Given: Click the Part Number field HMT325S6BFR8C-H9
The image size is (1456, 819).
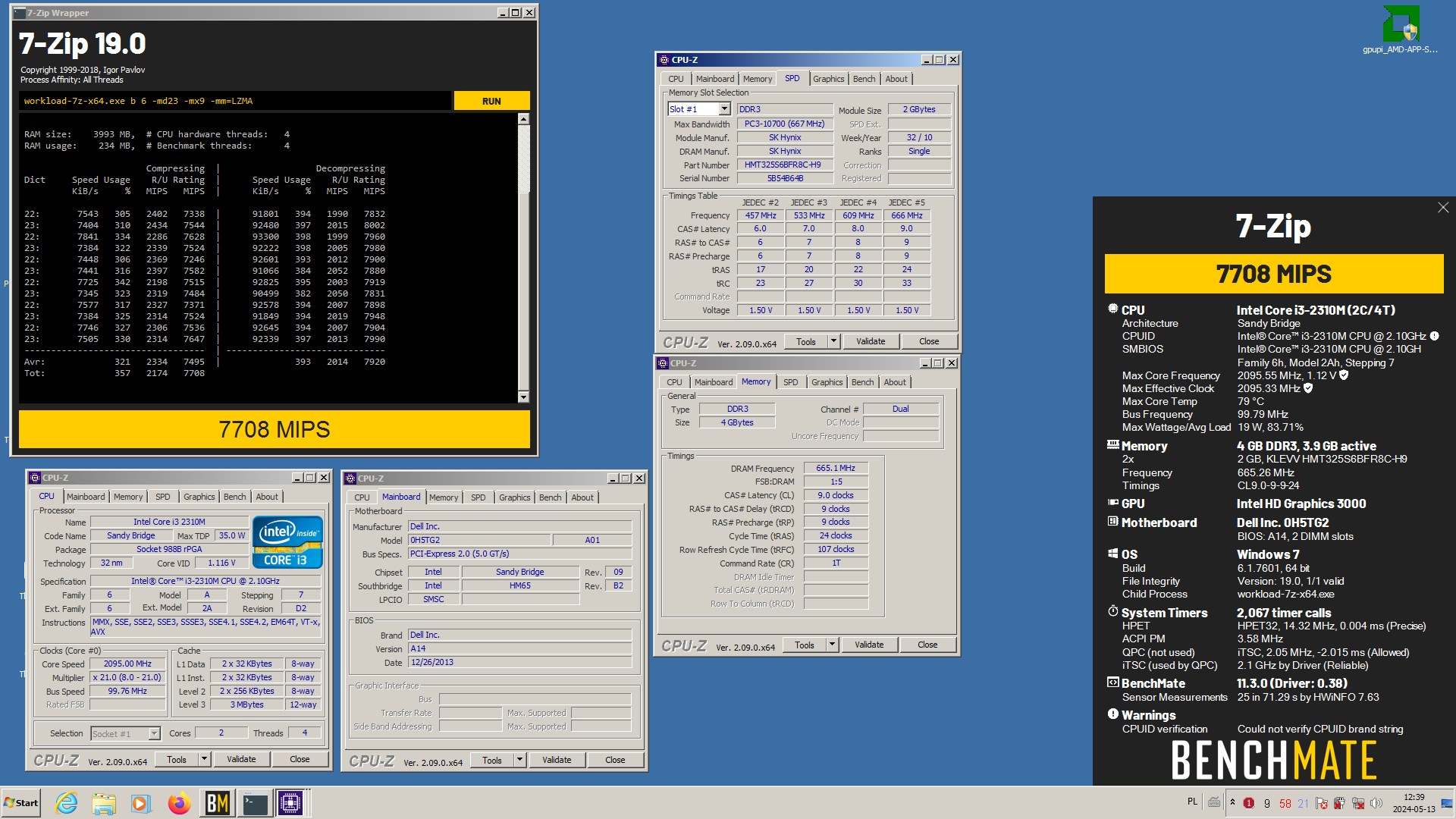Looking at the screenshot, I should [783, 165].
